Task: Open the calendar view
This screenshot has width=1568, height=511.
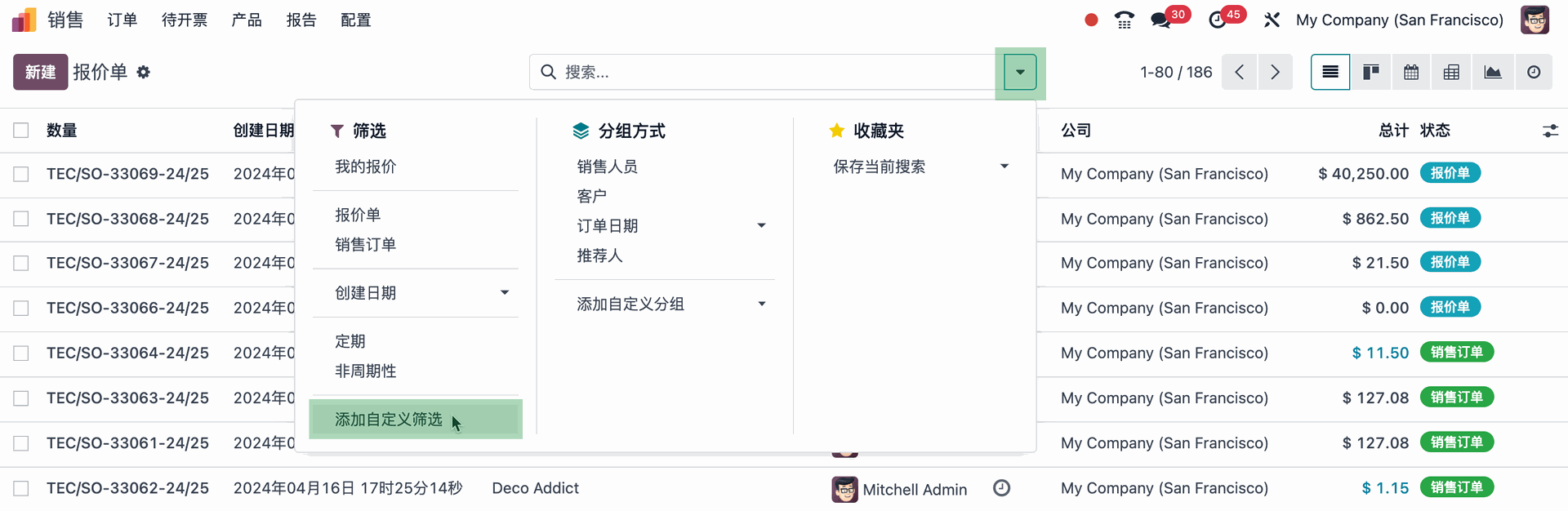Action: (1411, 73)
